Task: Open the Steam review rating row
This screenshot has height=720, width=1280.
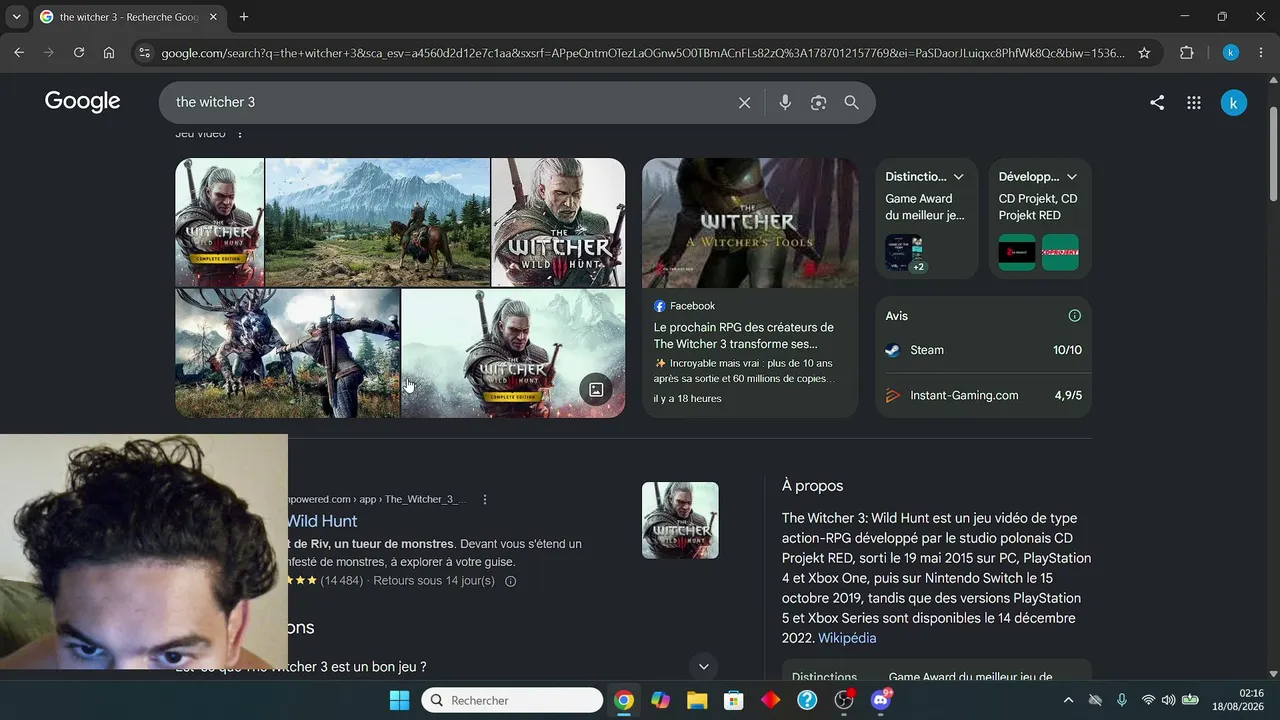Action: pos(984,350)
